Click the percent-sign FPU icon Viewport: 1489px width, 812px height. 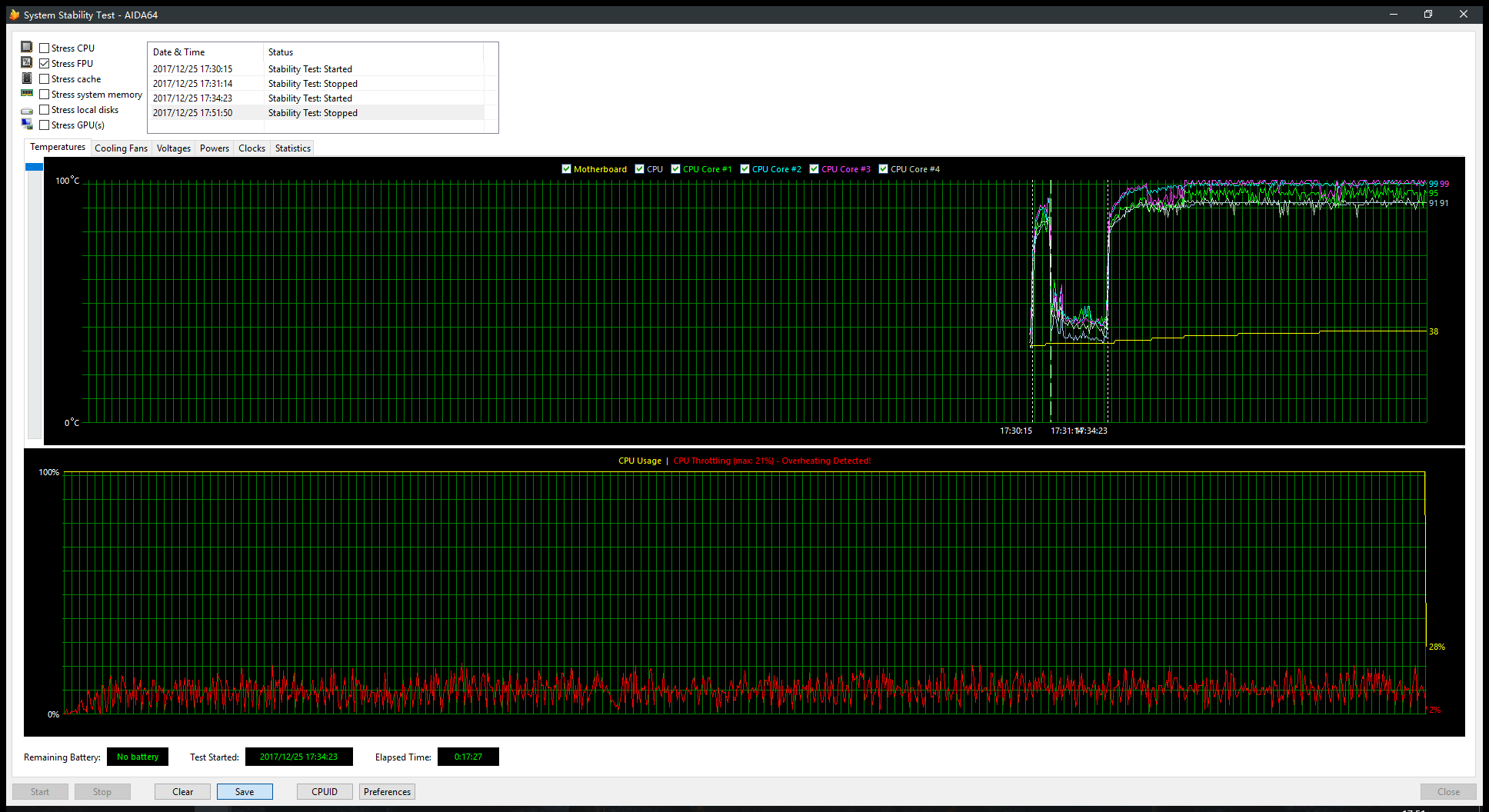coord(27,62)
